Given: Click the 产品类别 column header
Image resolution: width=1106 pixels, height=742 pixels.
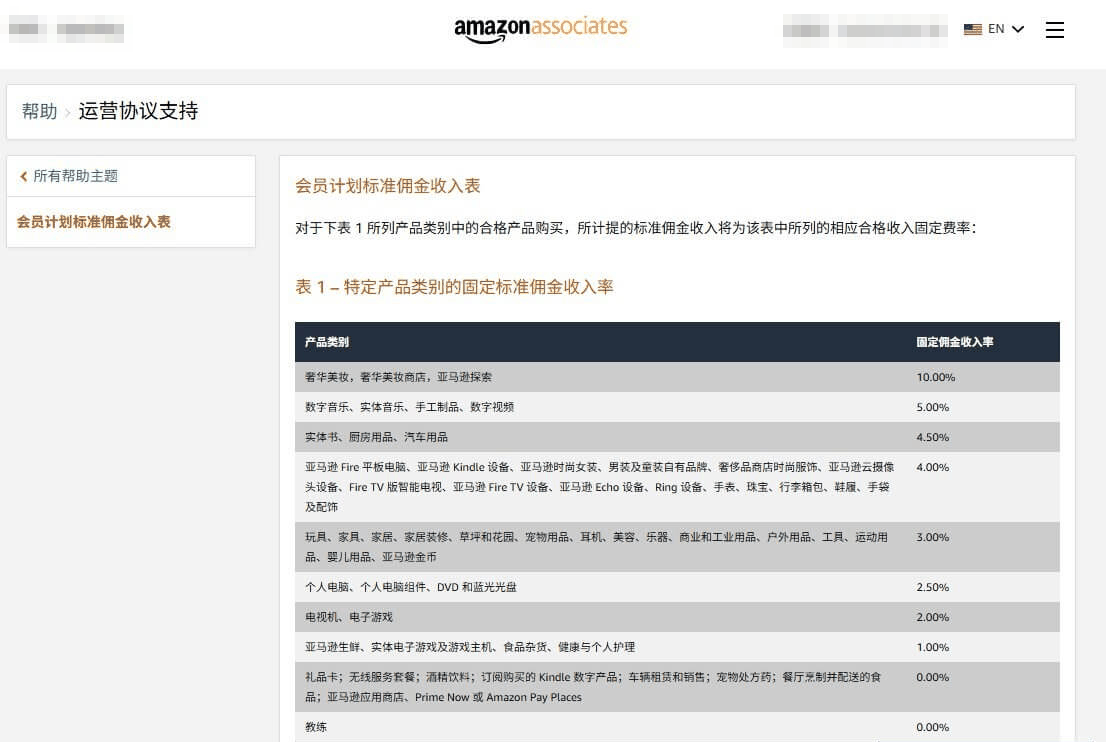Looking at the screenshot, I should [x=327, y=342].
